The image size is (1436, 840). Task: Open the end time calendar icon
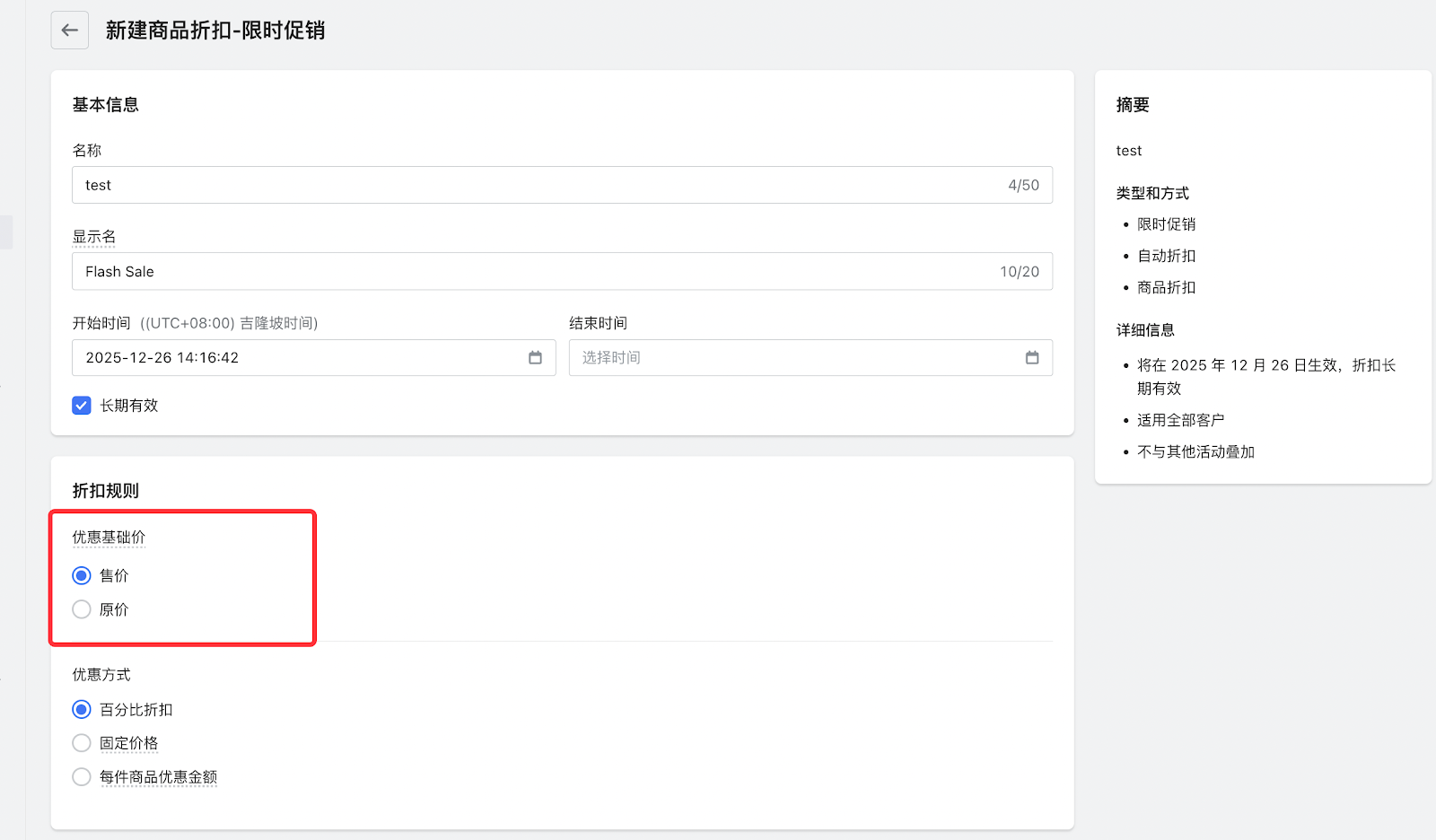(x=1031, y=358)
